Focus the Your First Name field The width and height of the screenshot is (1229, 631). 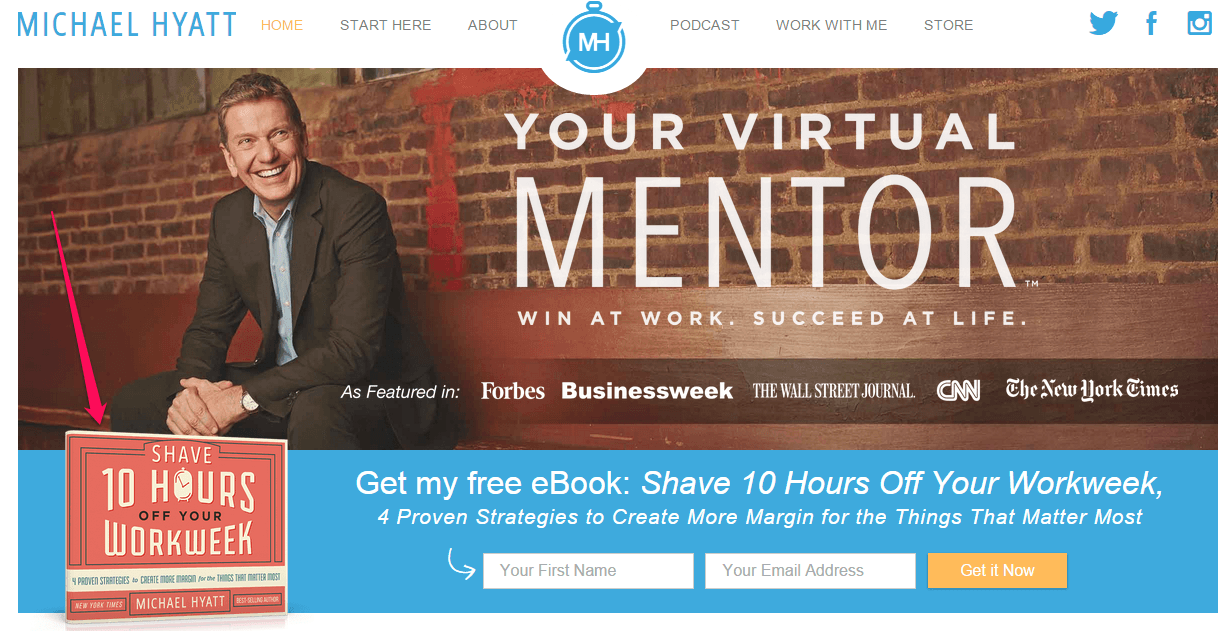[588, 570]
